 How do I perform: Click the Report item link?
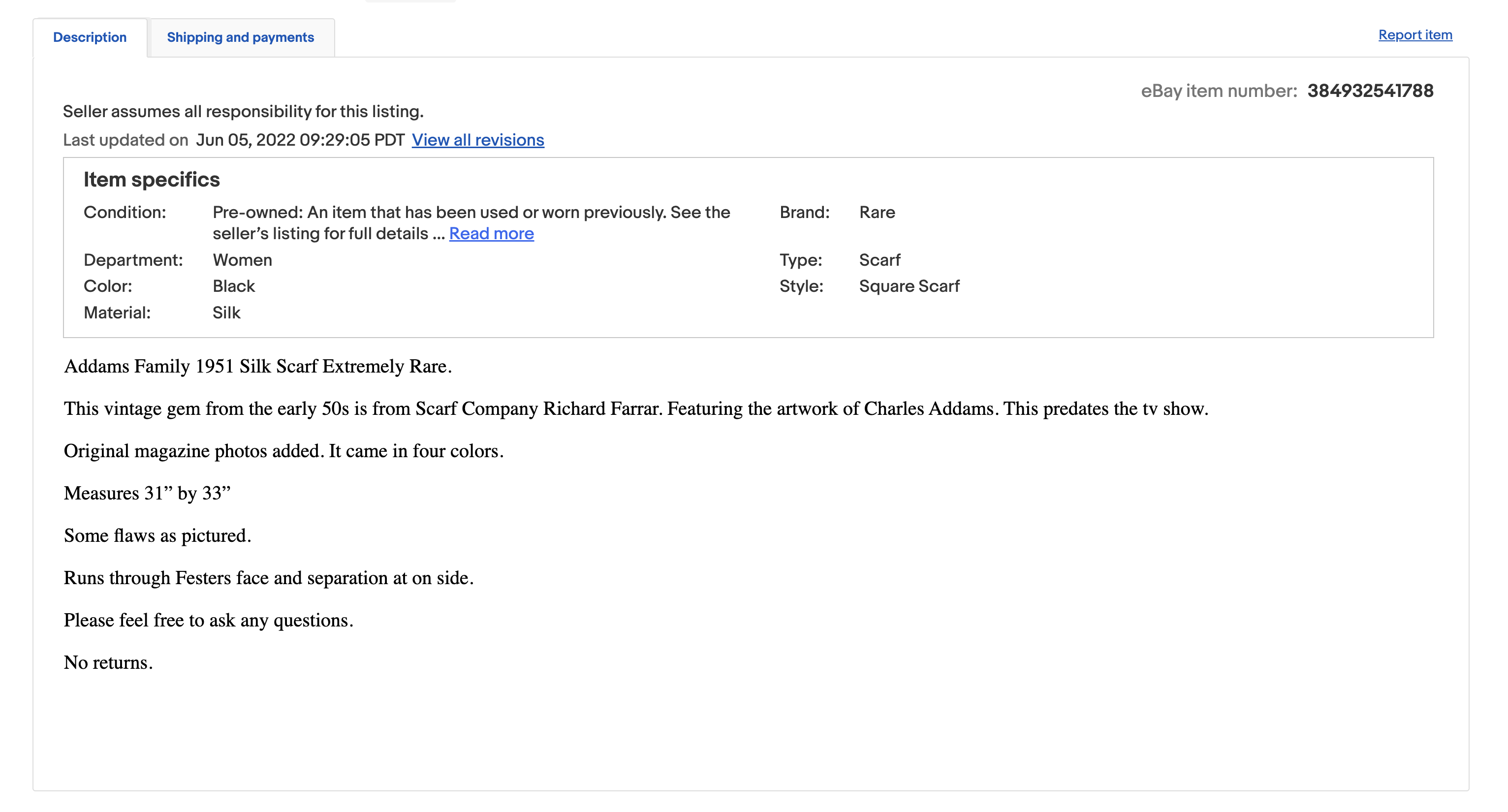point(1415,35)
